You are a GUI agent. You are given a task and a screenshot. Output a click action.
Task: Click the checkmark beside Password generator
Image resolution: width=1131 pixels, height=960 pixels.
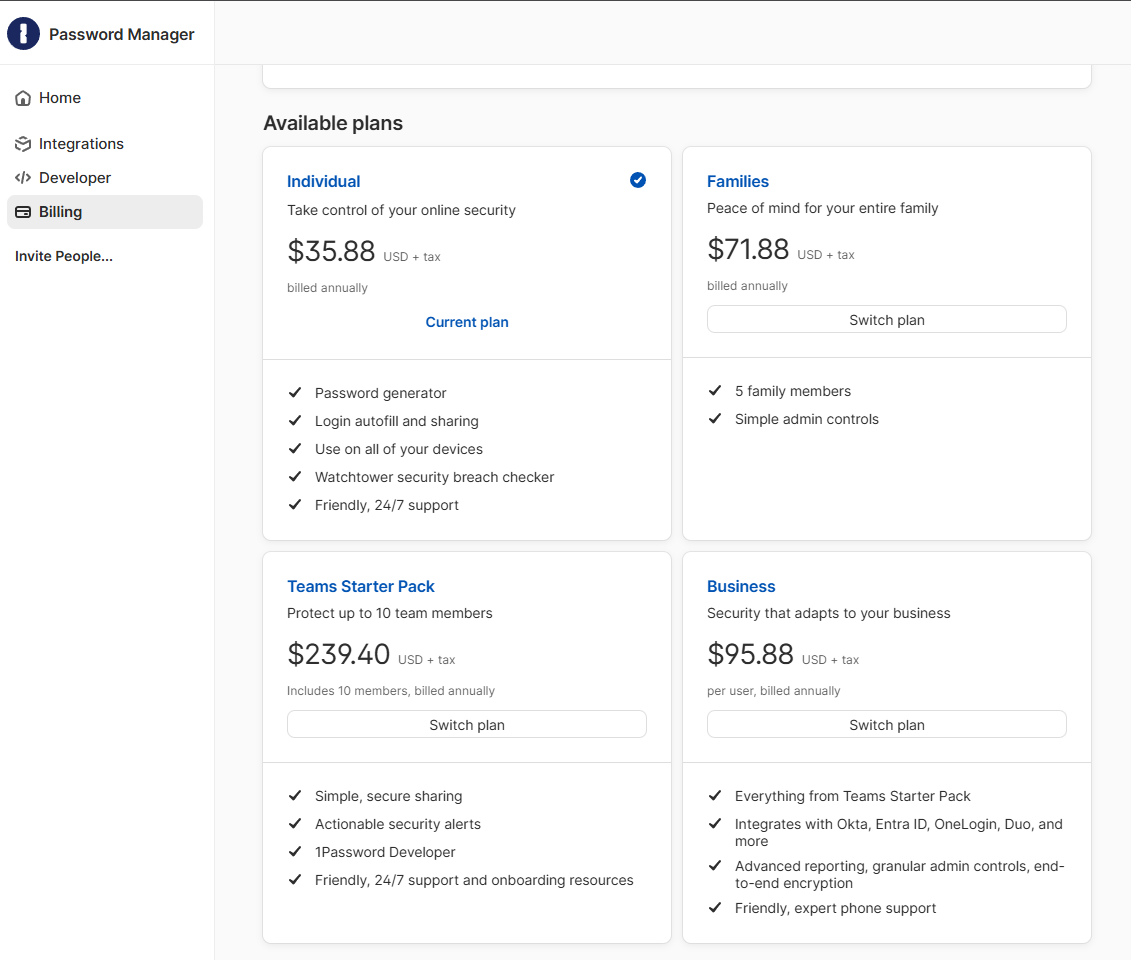click(x=295, y=392)
